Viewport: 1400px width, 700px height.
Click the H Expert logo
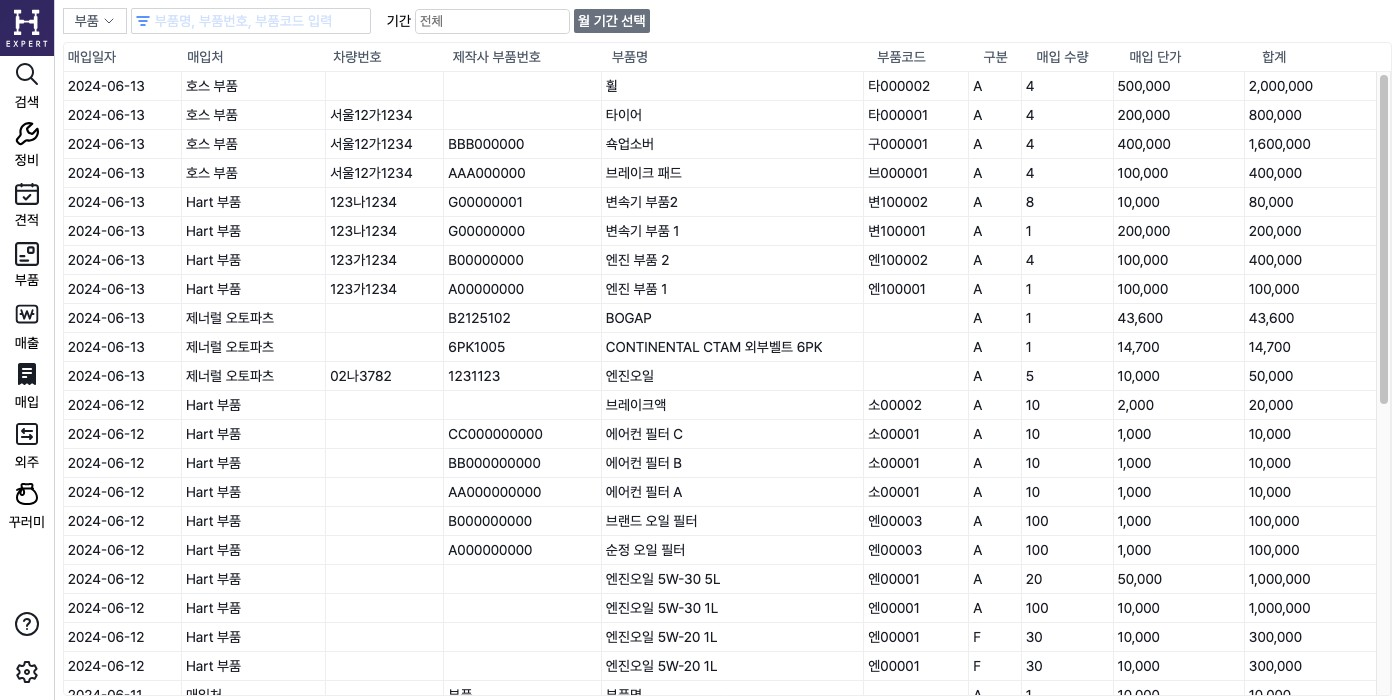click(x=27, y=27)
